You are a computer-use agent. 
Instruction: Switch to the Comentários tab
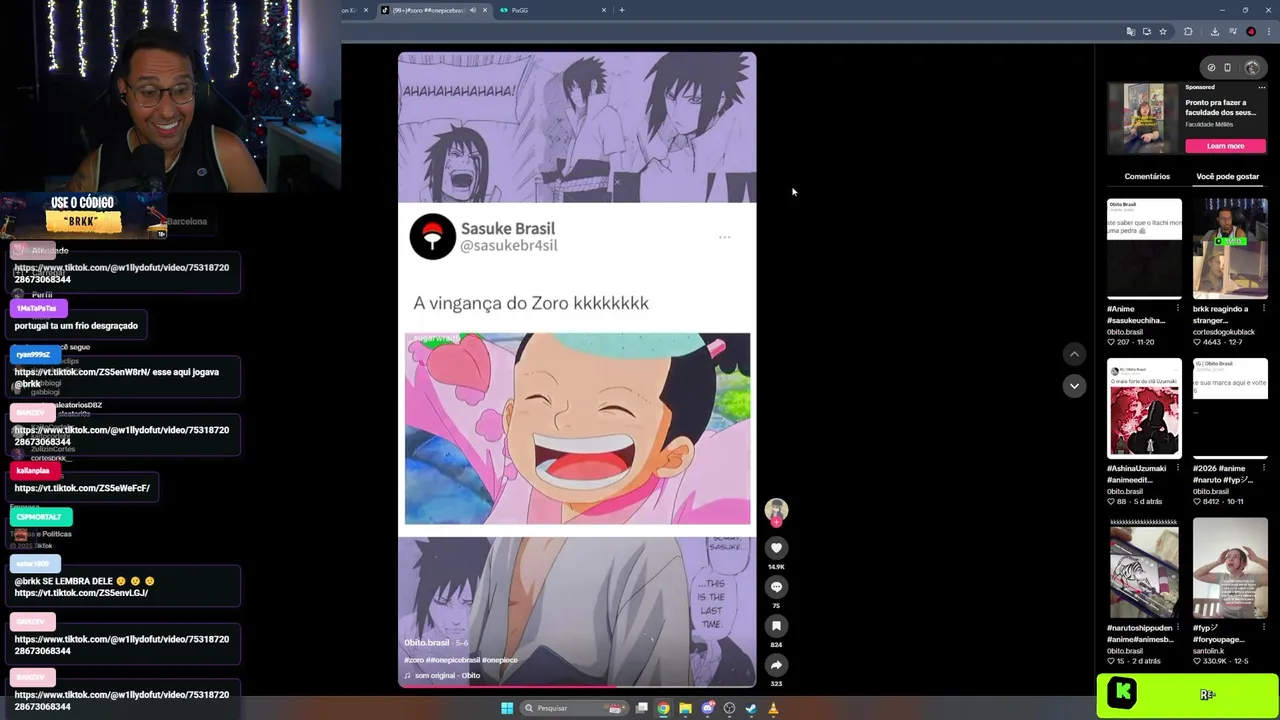coord(1147,176)
